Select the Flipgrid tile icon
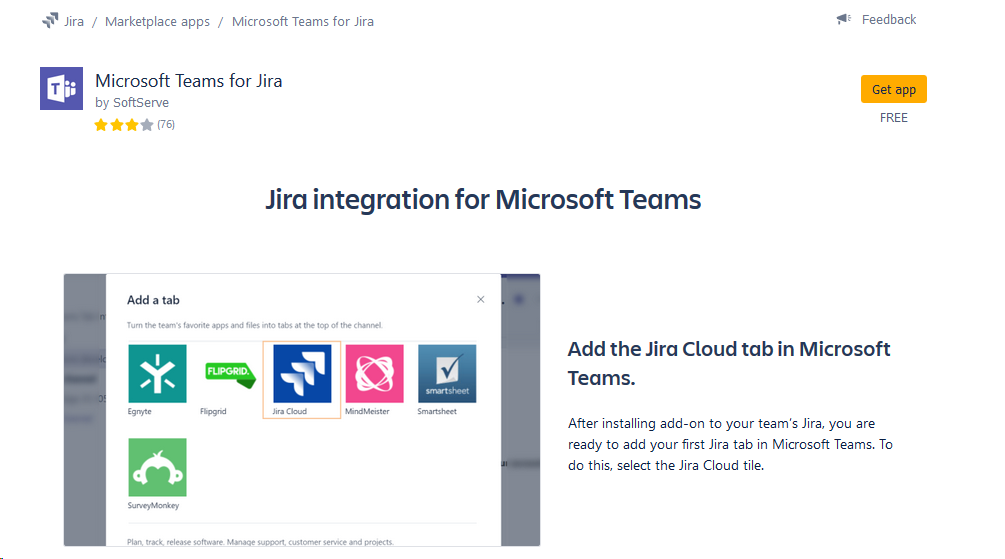This screenshot has width=1005, height=559. coord(230,374)
